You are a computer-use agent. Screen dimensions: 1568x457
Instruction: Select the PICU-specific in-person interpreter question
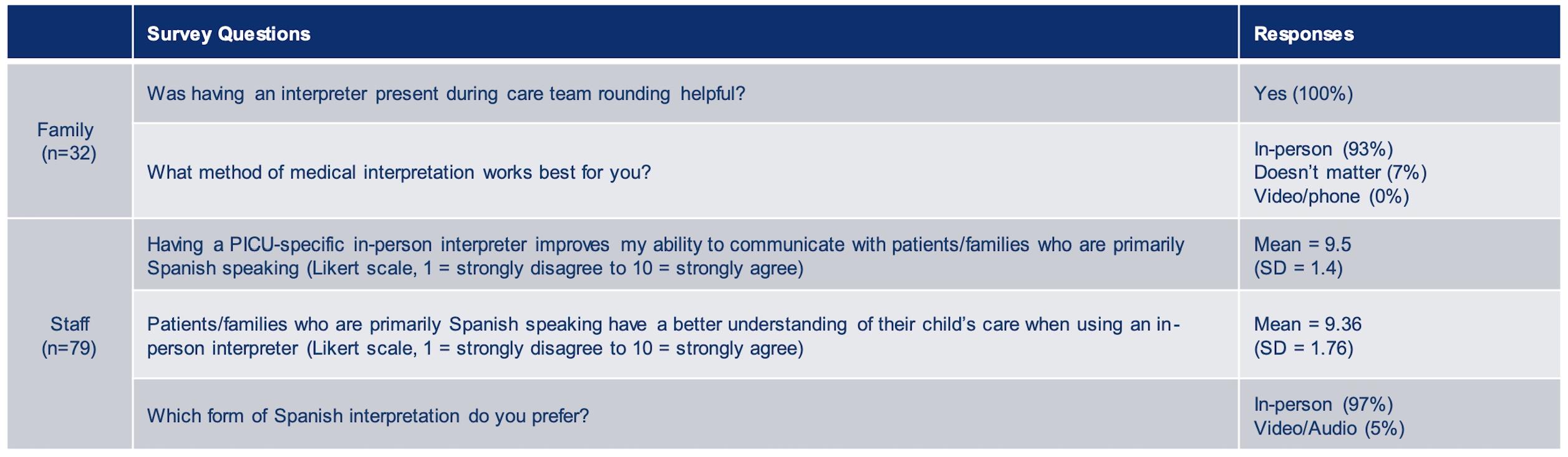(x=665, y=256)
